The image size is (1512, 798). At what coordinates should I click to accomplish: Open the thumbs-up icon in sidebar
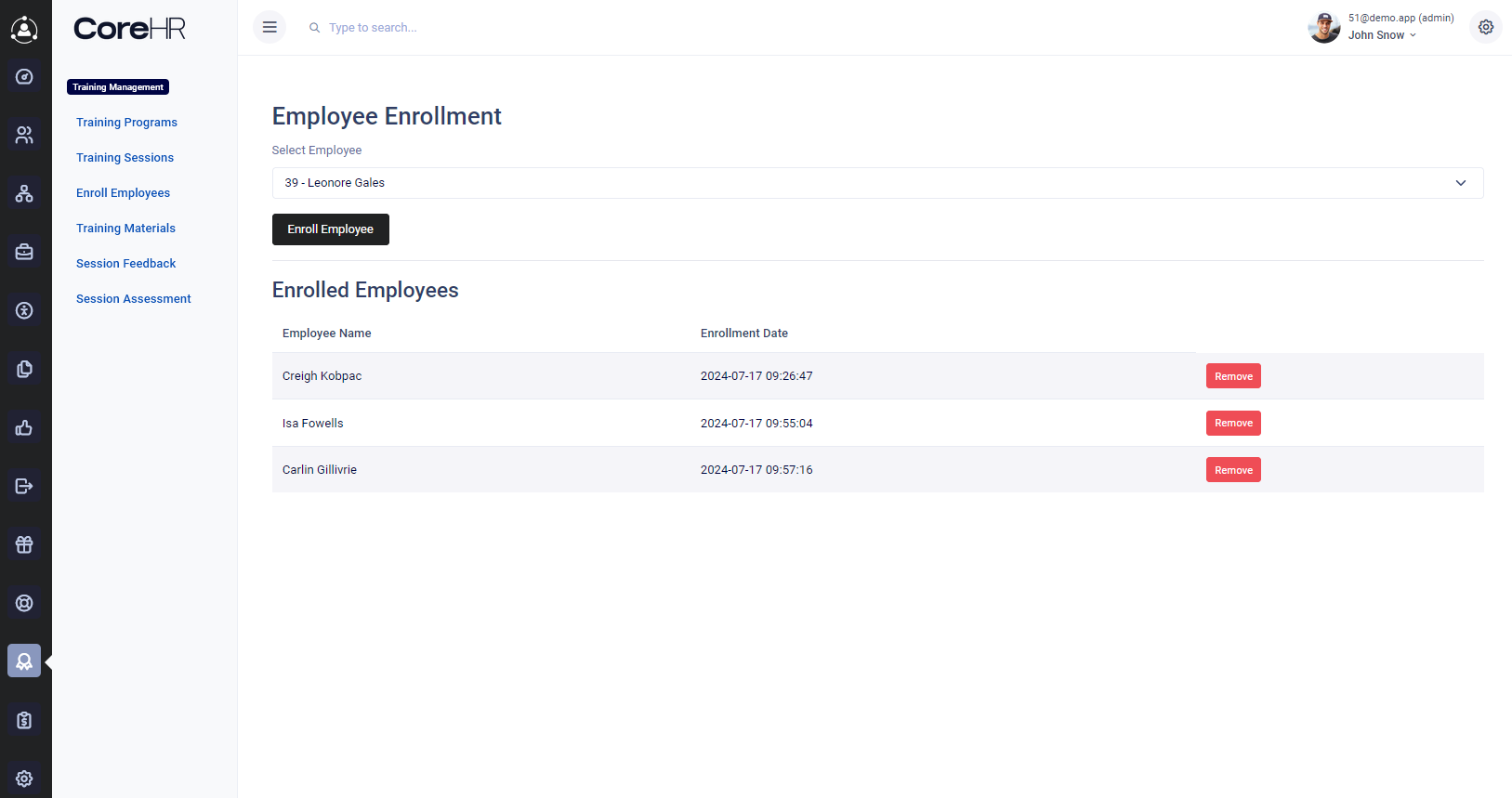[x=24, y=427]
